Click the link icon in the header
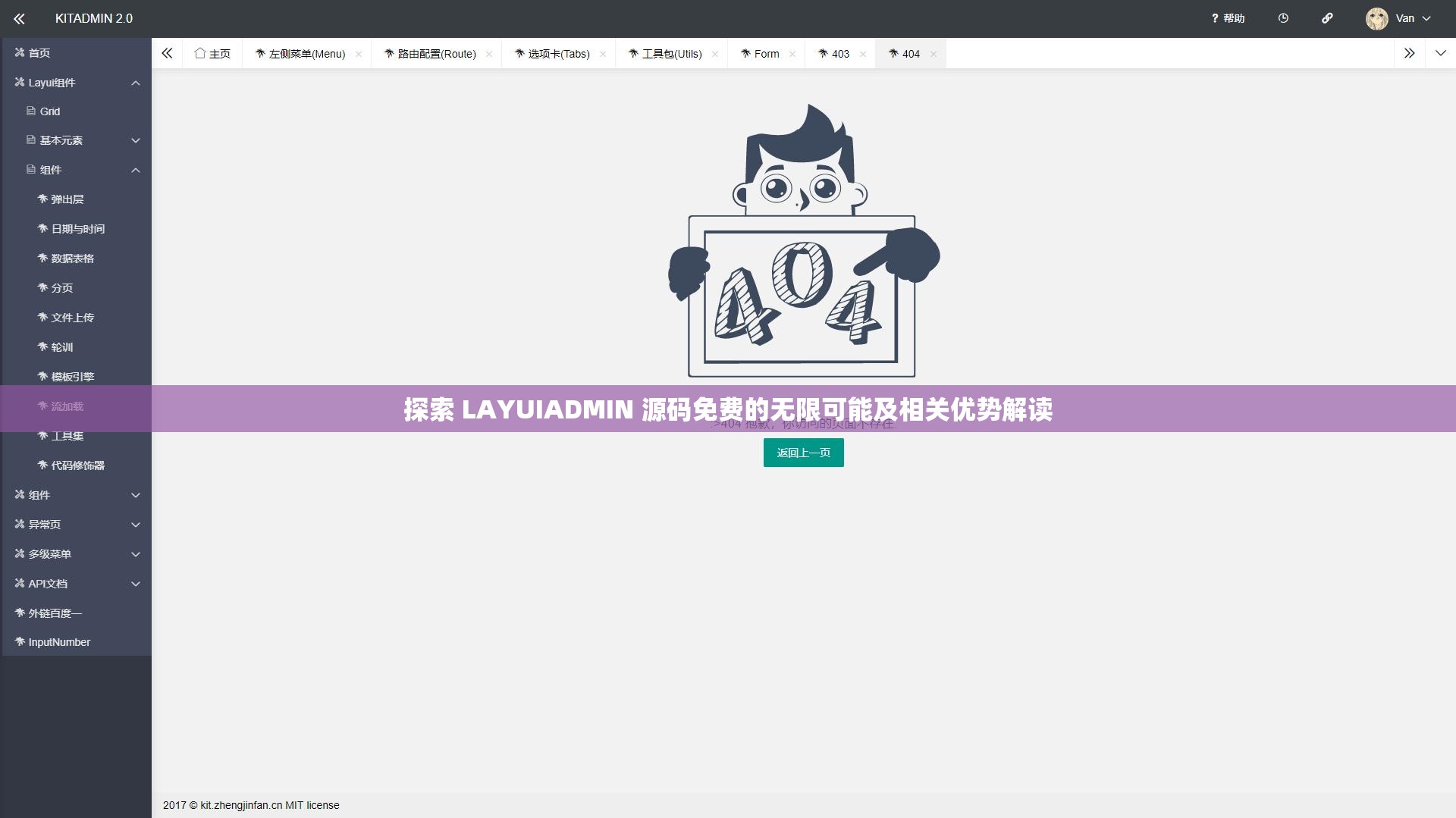Image resolution: width=1456 pixels, height=818 pixels. click(1328, 18)
